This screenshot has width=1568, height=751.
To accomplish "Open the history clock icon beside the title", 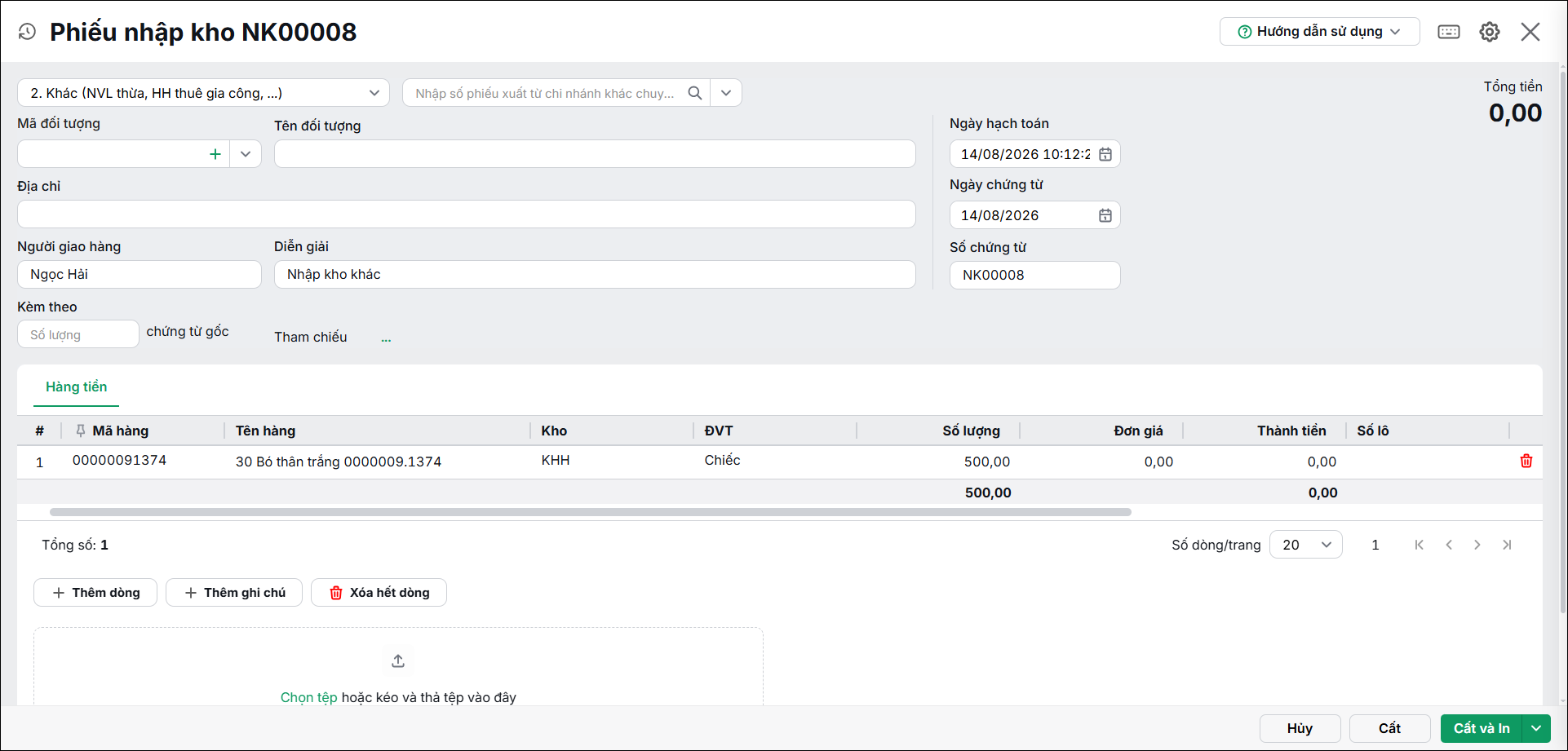I will [27, 32].
